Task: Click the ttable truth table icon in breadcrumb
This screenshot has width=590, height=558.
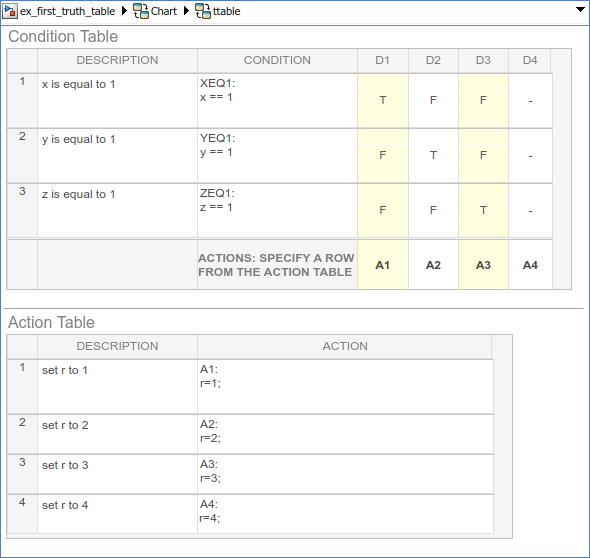Action: click(x=203, y=11)
